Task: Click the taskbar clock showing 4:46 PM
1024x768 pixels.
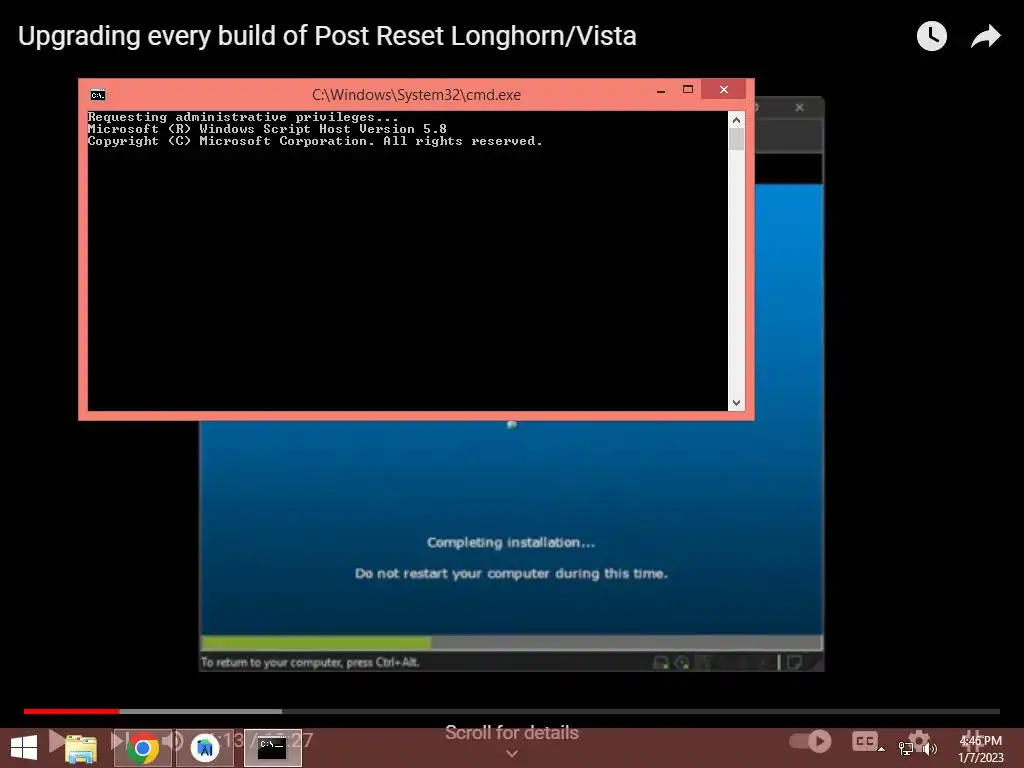Action: [980, 749]
